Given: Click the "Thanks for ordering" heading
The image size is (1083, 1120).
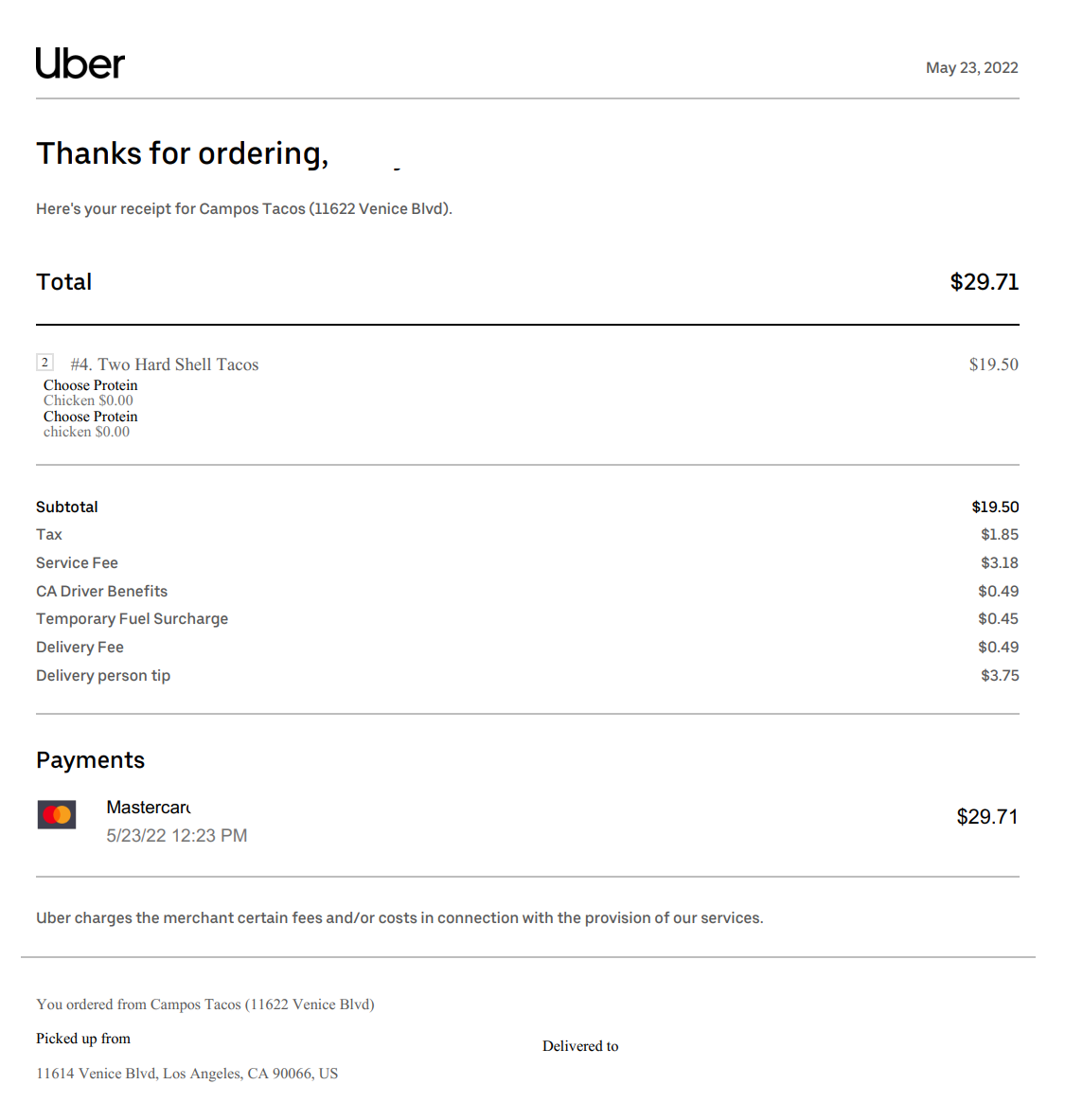Looking at the screenshot, I should click(x=183, y=153).
